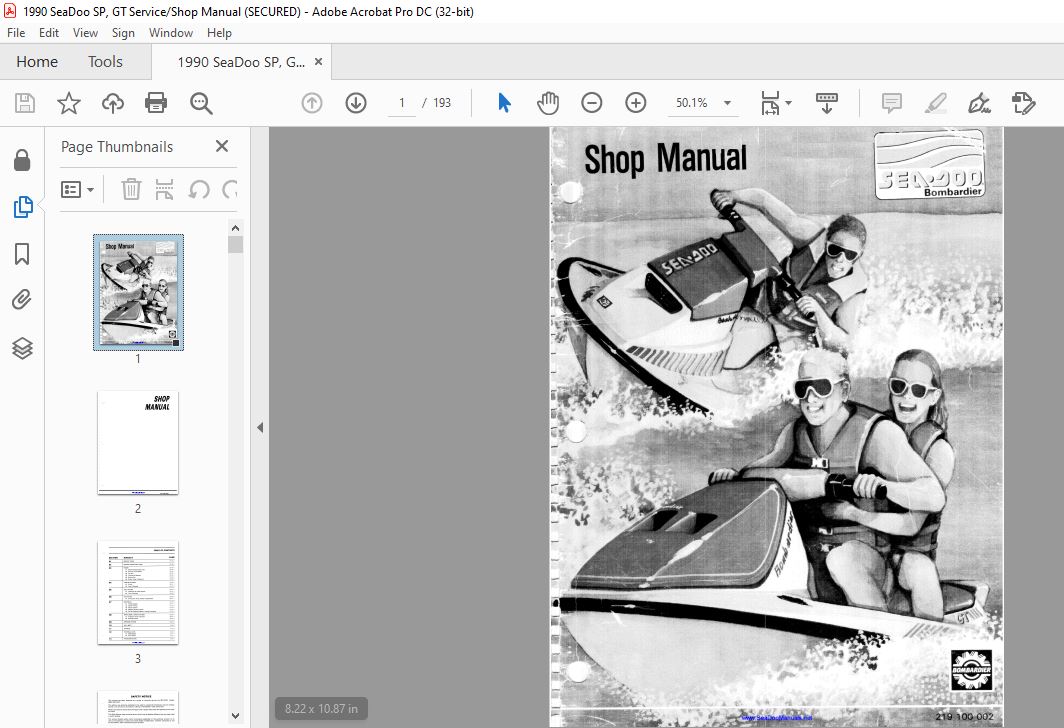This screenshot has height=728, width=1064.
Task: Select the page 3 thumbnail
Action: (x=138, y=592)
